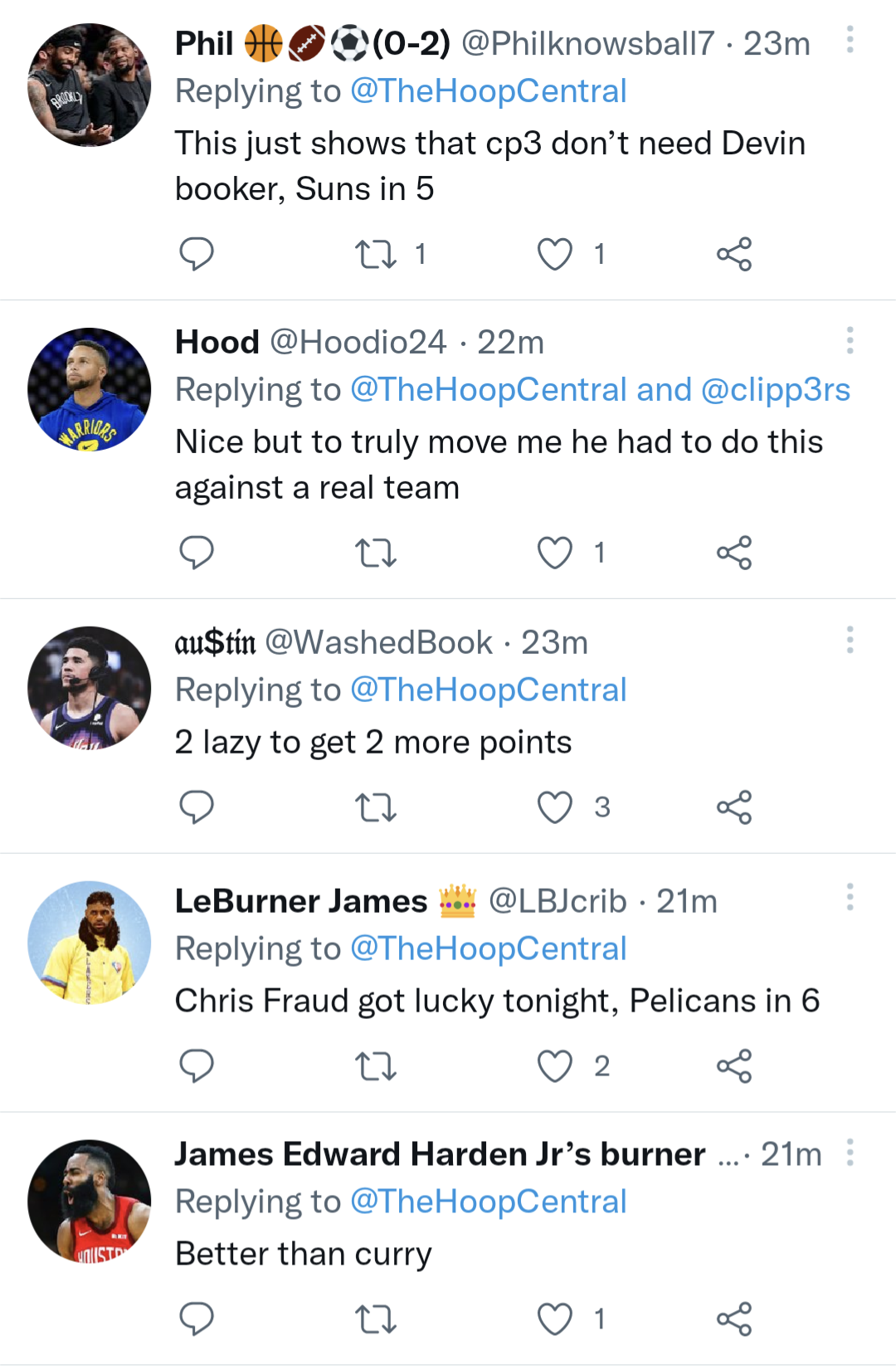The height and width of the screenshot is (1370, 896).
Task: Like Phil's tweet about cp3
Action: pyautogui.click(x=555, y=254)
